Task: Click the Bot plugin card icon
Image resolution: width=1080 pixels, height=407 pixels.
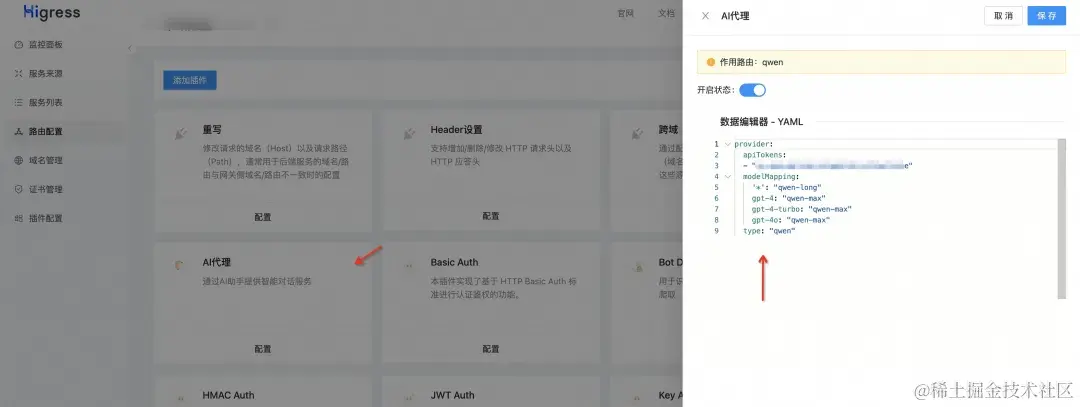Action: point(638,266)
